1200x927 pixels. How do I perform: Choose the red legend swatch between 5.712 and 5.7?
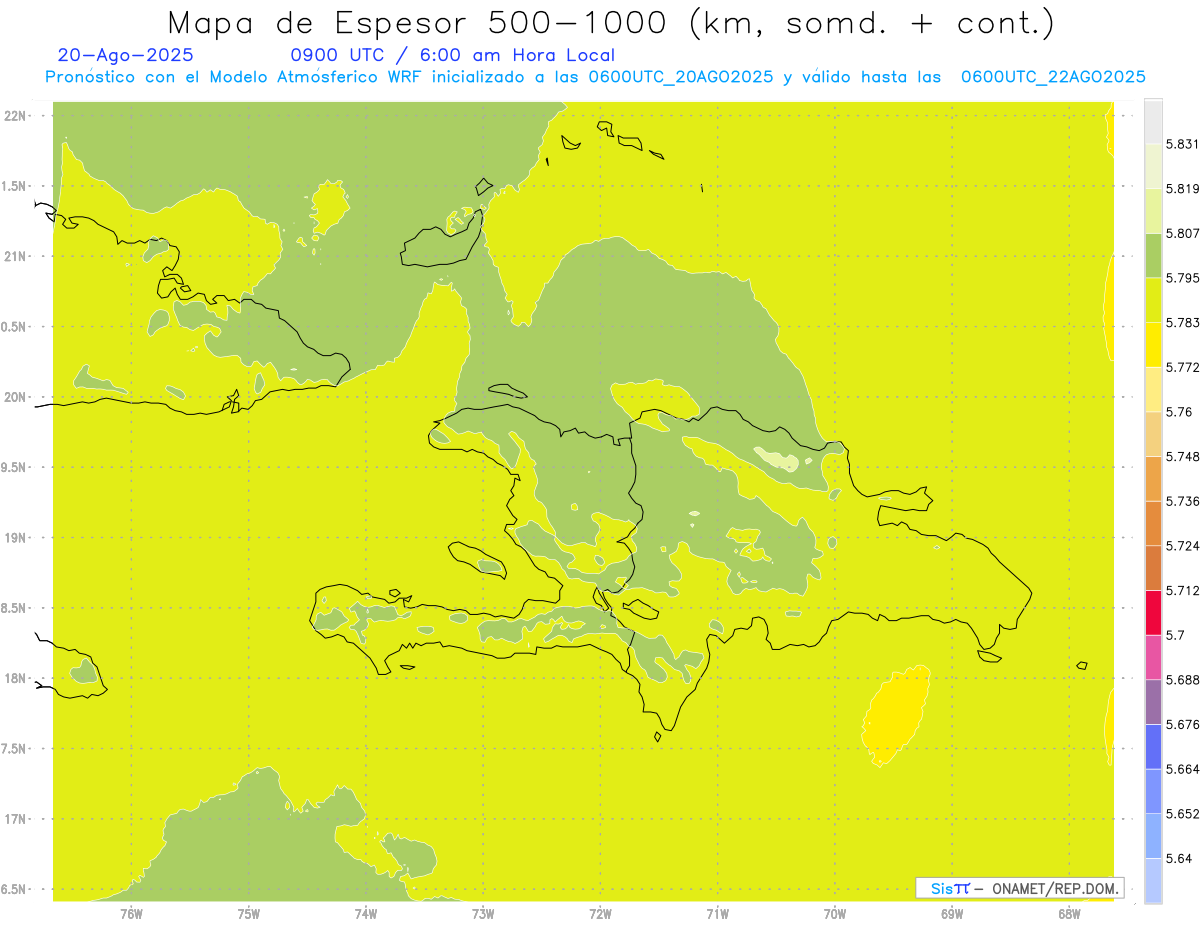pyautogui.click(x=1153, y=612)
